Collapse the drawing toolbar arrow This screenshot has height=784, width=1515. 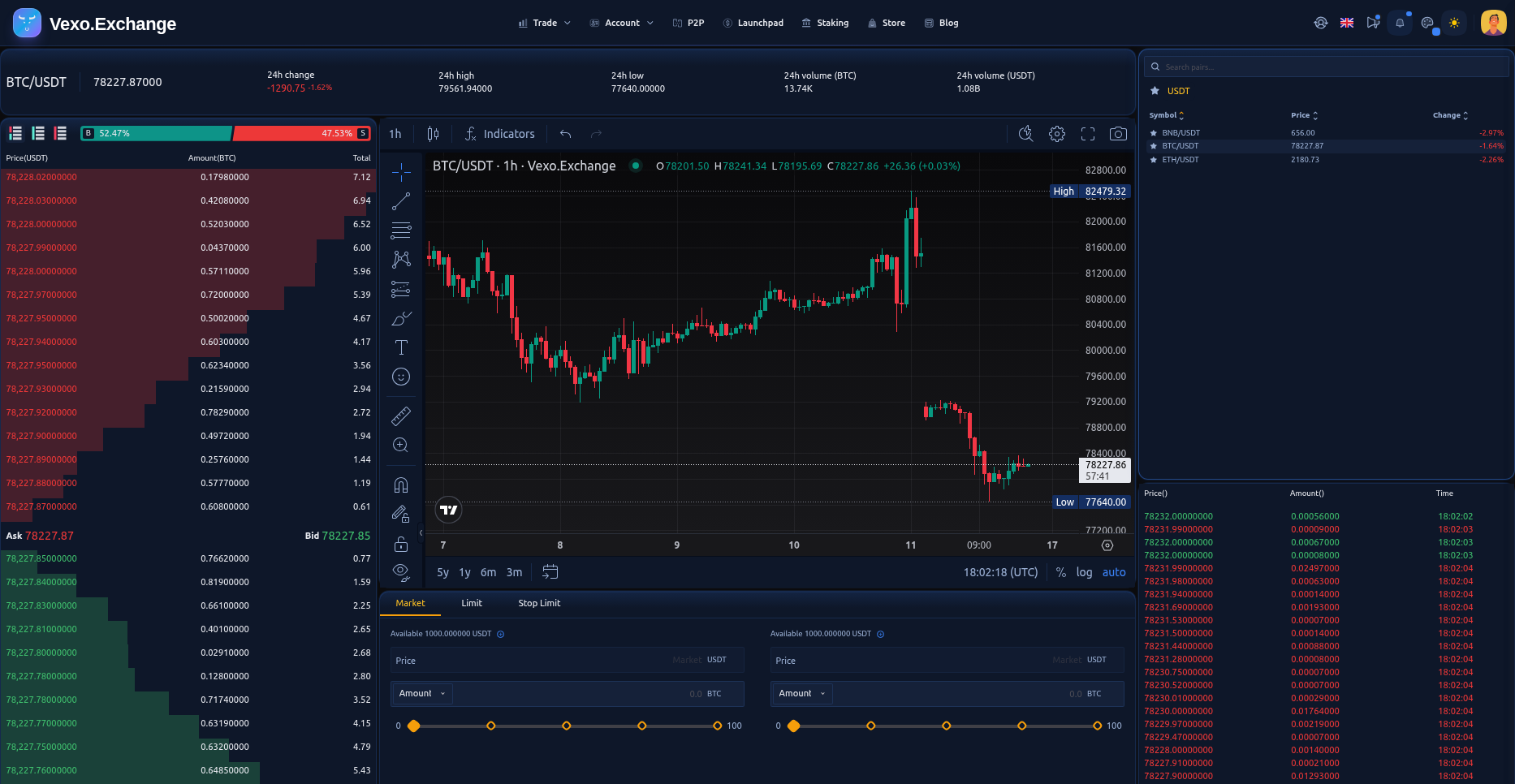tap(421, 533)
